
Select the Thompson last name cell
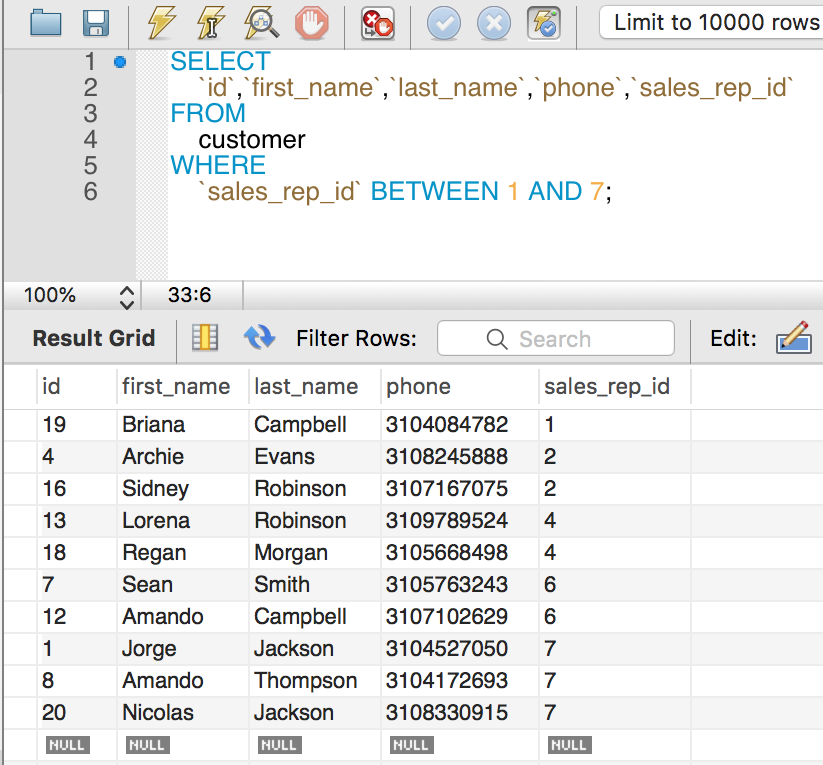click(314, 681)
